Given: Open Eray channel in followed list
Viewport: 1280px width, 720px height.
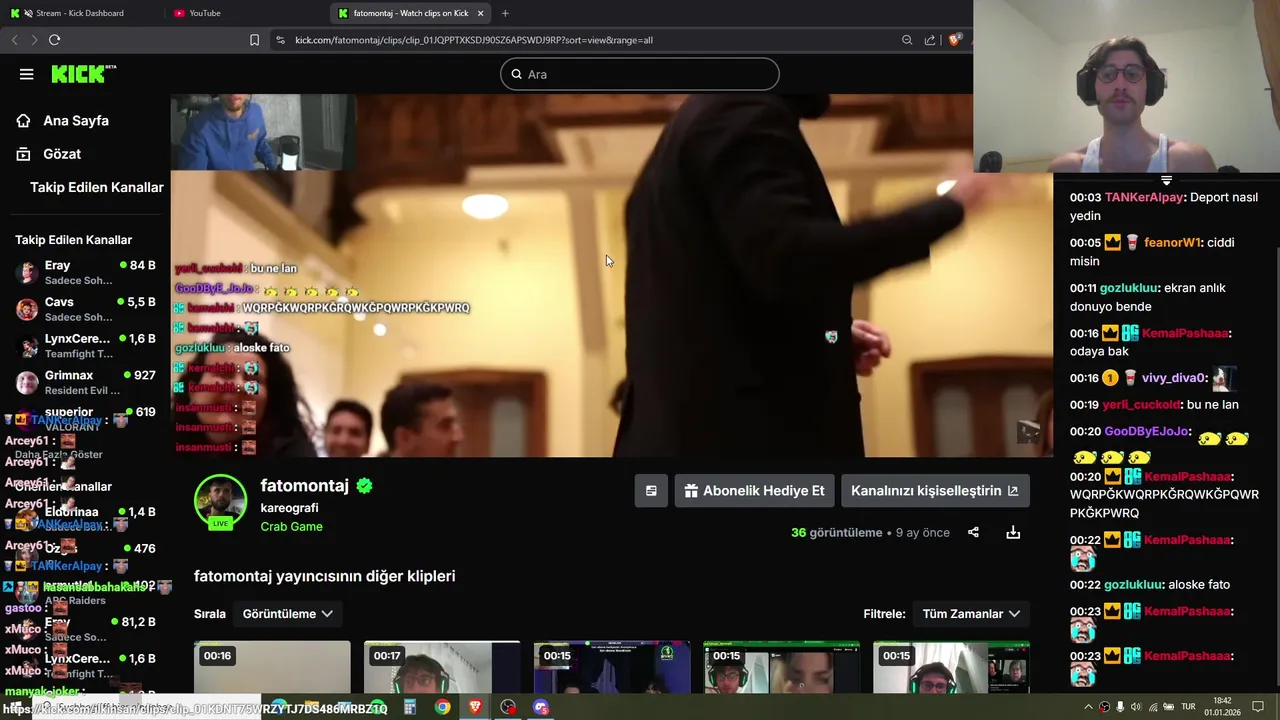Looking at the screenshot, I should coord(85,272).
